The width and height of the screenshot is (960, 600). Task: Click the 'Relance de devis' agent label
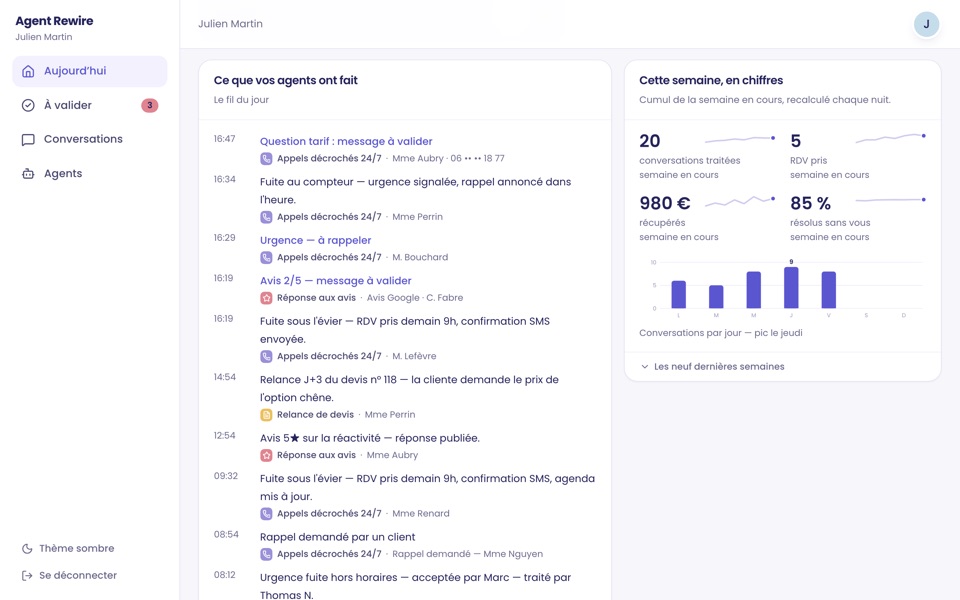[315, 415]
